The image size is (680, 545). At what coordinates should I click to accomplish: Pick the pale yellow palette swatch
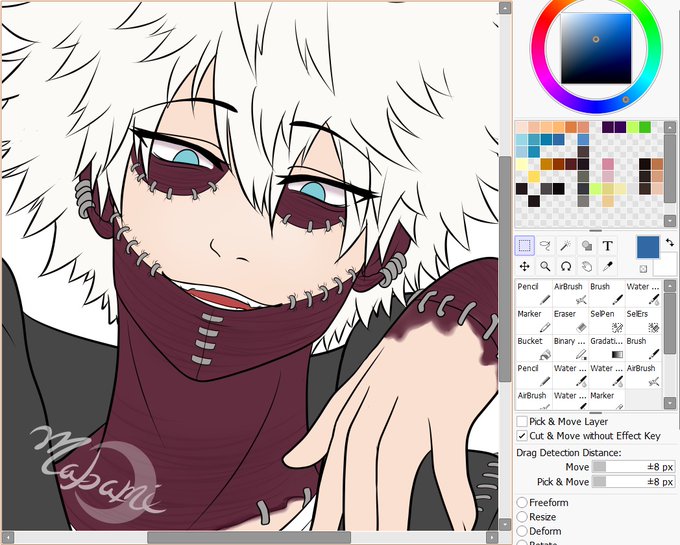tap(522, 164)
